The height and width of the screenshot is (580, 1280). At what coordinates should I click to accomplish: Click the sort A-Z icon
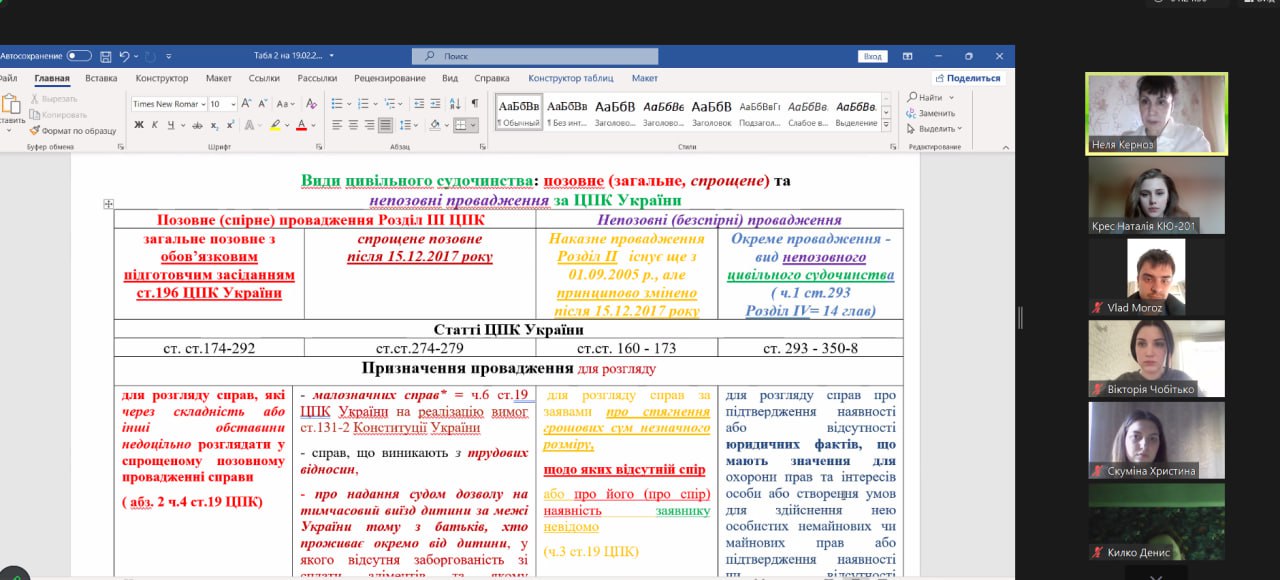[453, 103]
